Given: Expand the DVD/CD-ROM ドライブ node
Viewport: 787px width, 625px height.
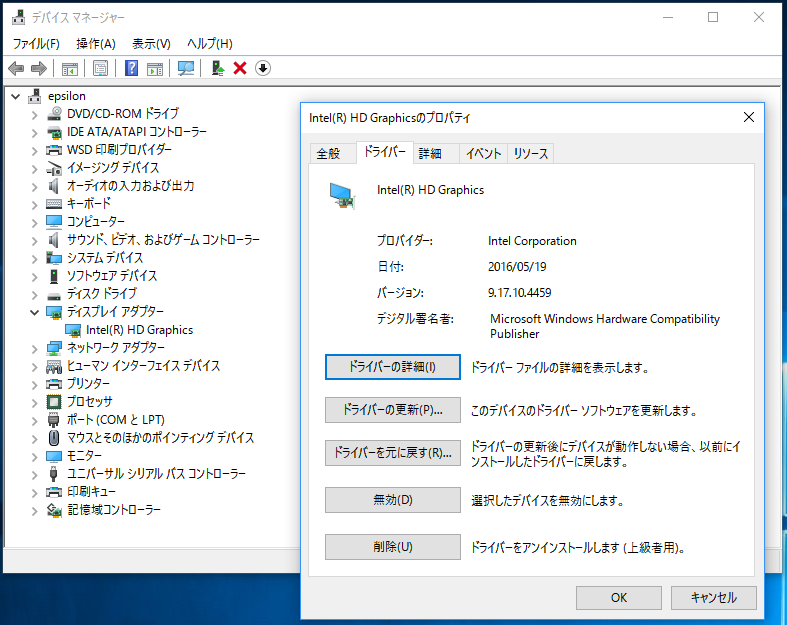Looking at the screenshot, I should 35,114.
